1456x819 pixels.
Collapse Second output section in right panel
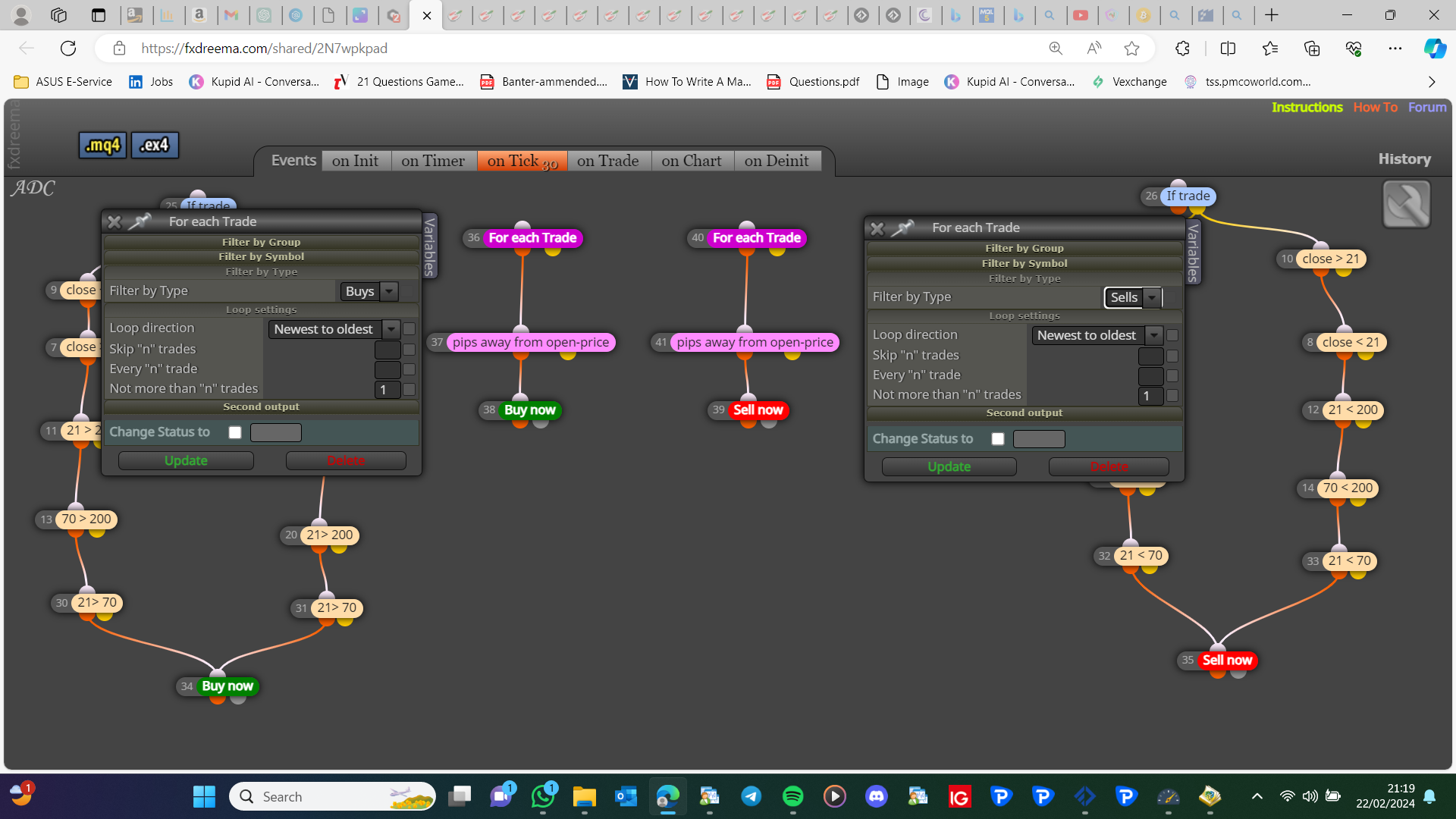[x=1025, y=413]
